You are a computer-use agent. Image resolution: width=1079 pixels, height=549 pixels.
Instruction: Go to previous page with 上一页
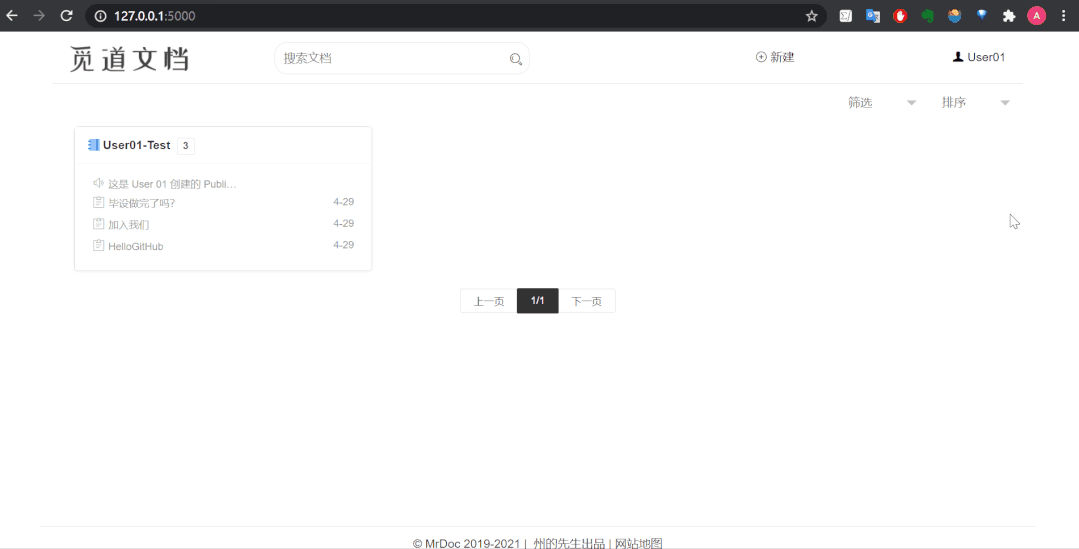pos(489,301)
